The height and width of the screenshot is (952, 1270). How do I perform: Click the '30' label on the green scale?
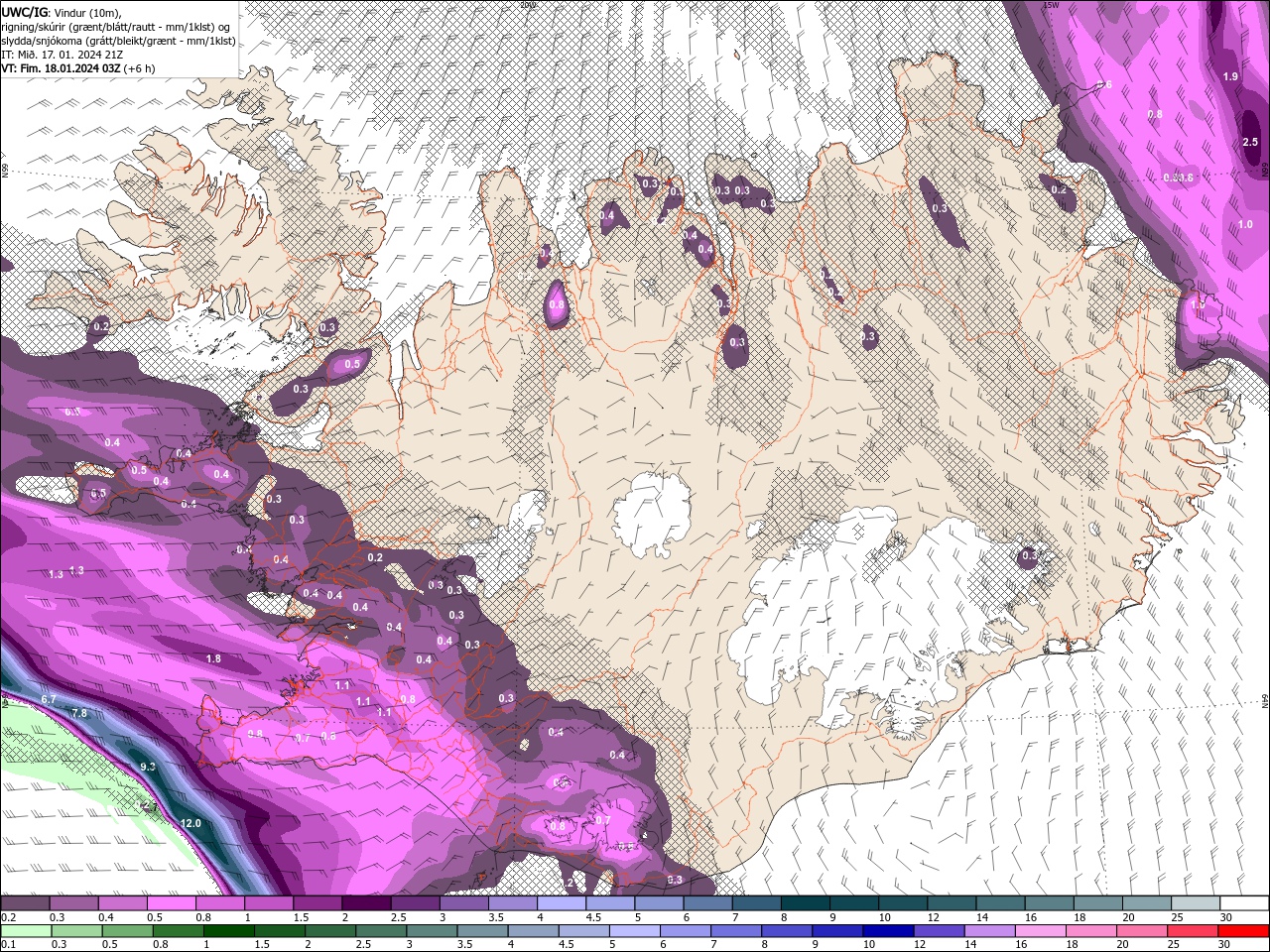click(x=1226, y=945)
